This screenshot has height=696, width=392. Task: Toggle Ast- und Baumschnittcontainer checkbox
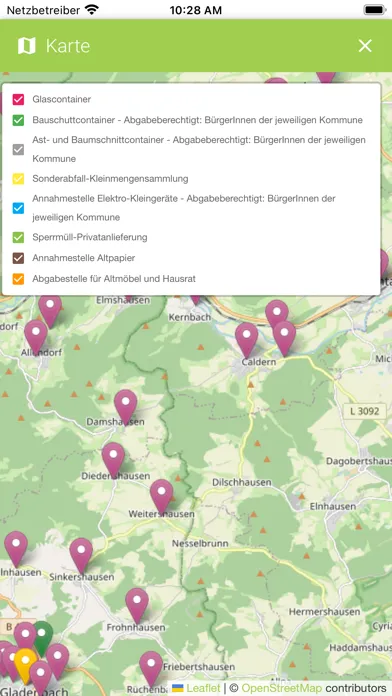pos(18,150)
